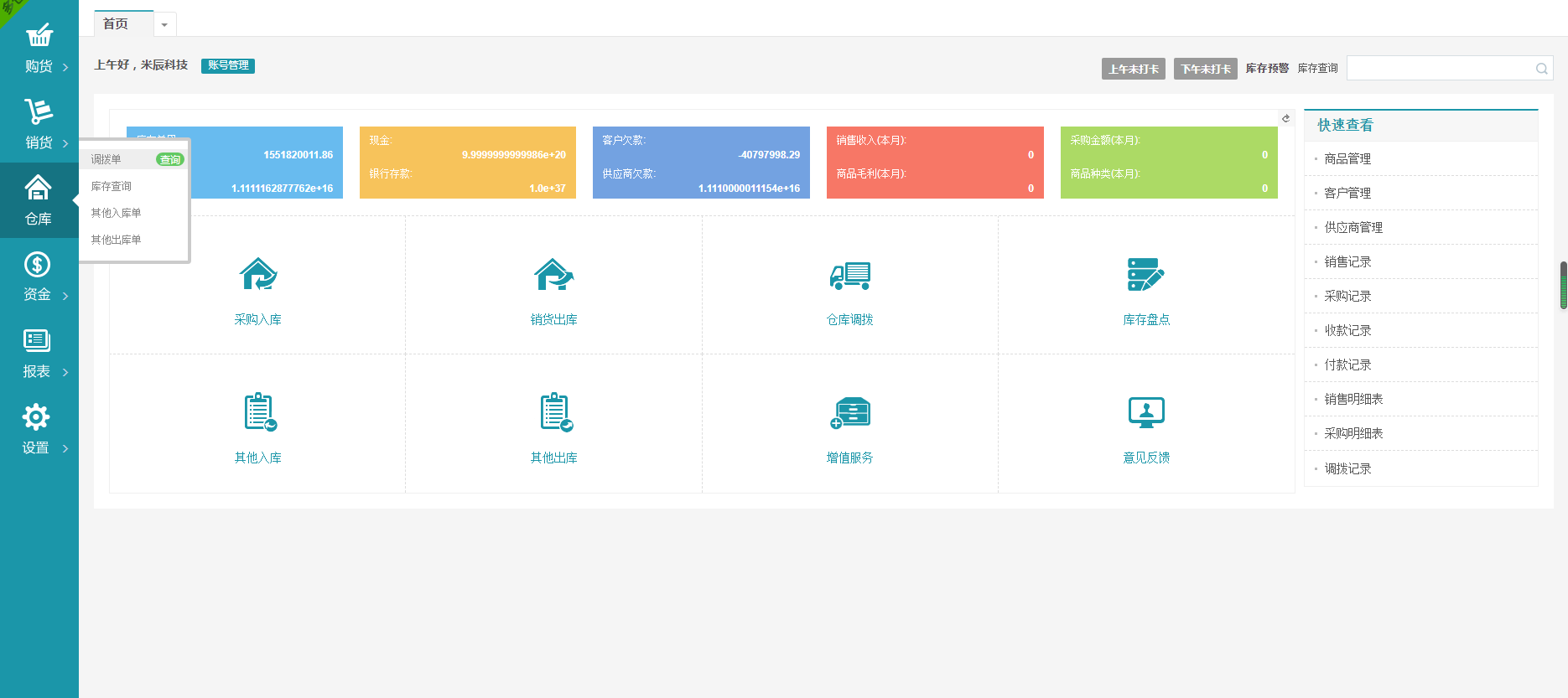Click the 仓库调拨 warehouse transfer truck icon

pyautogui.click(x=849, y=275)
